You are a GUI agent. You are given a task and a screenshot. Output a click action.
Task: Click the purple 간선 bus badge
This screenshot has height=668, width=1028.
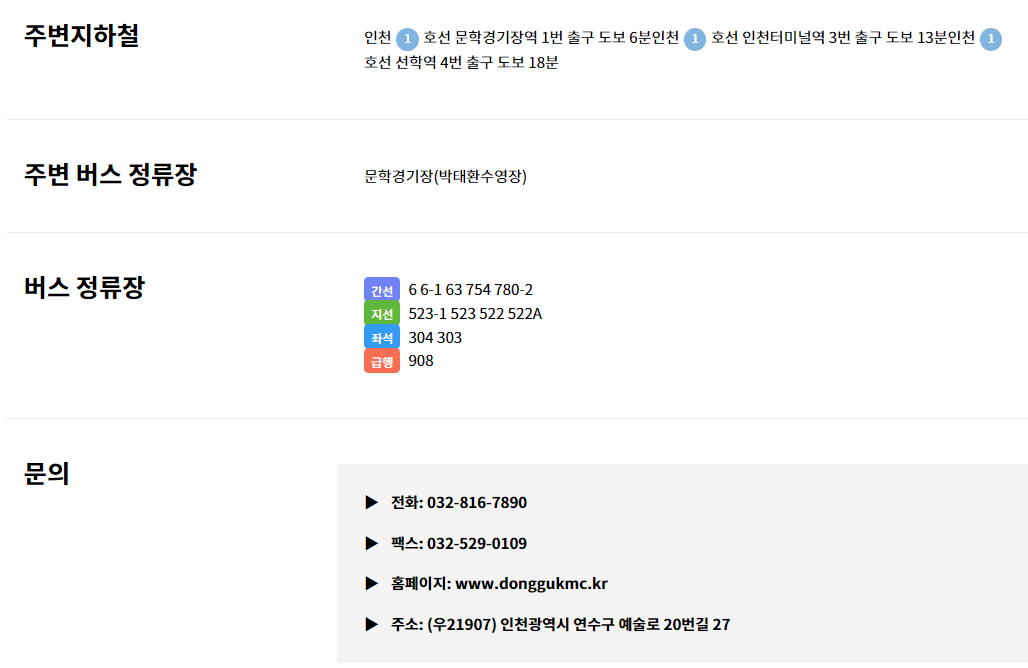click(382, 290)
